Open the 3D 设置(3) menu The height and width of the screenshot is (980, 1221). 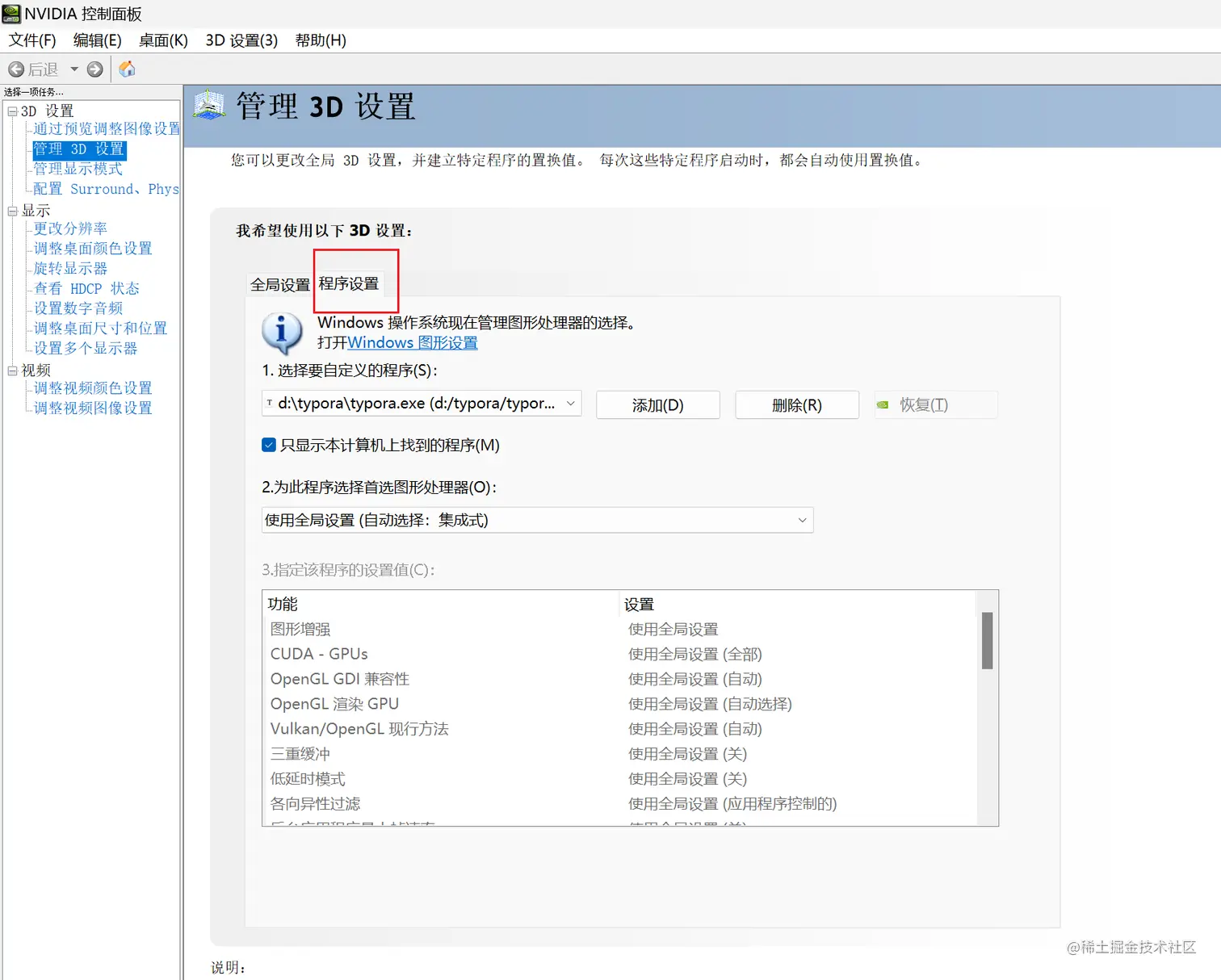click(241, 40)
